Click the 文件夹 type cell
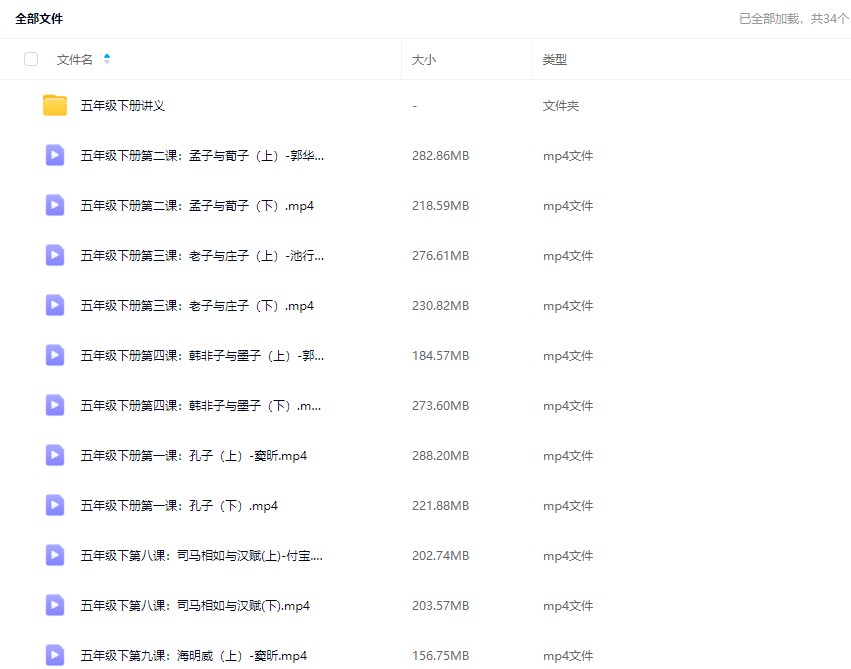 pyautogui.click(x=561, y=105)
